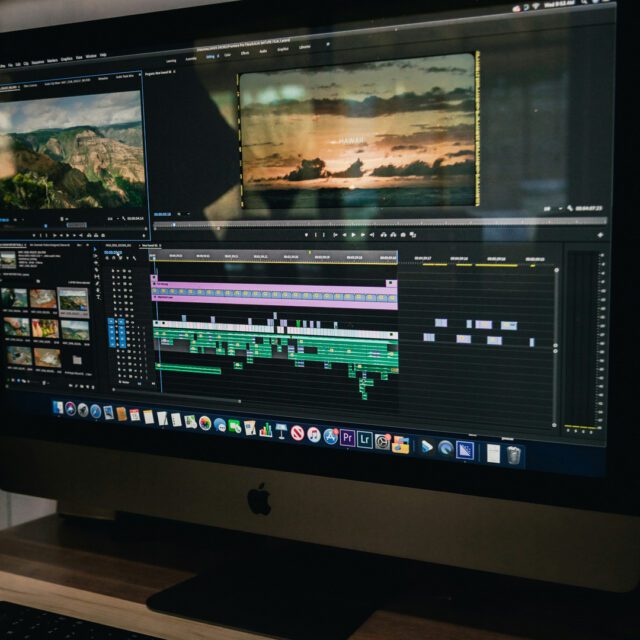This screenshot has height=640, width=640.
Task: Open Trash in the Dock
Action: point(514,455)
